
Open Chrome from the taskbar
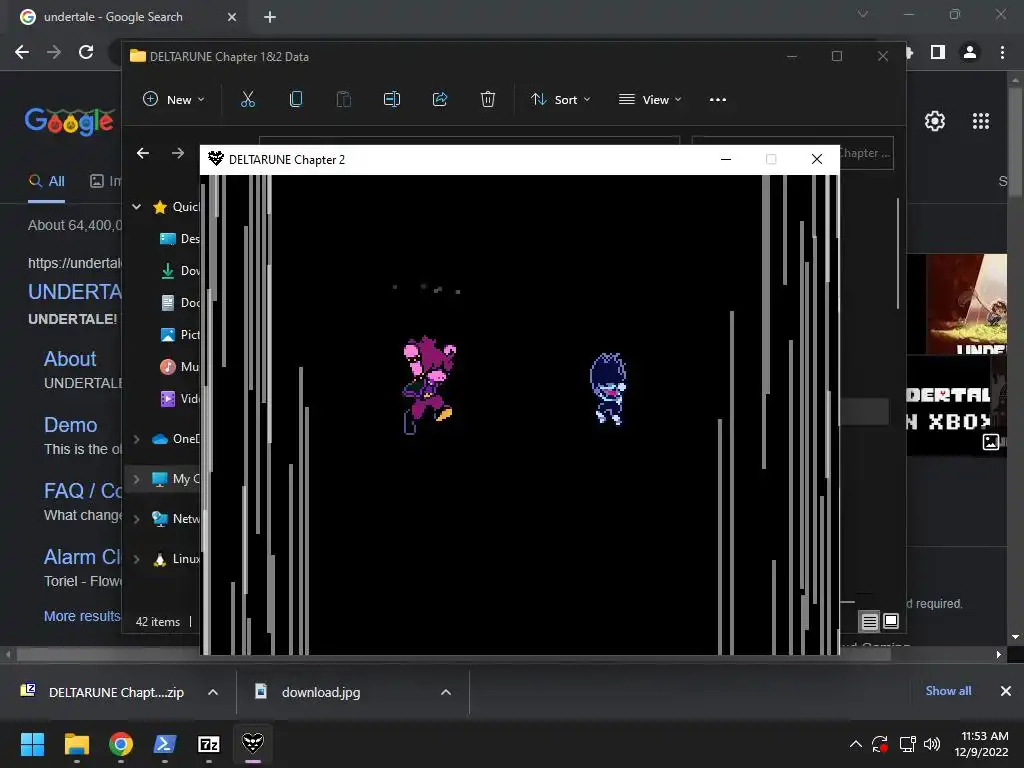tap(121, 744)
